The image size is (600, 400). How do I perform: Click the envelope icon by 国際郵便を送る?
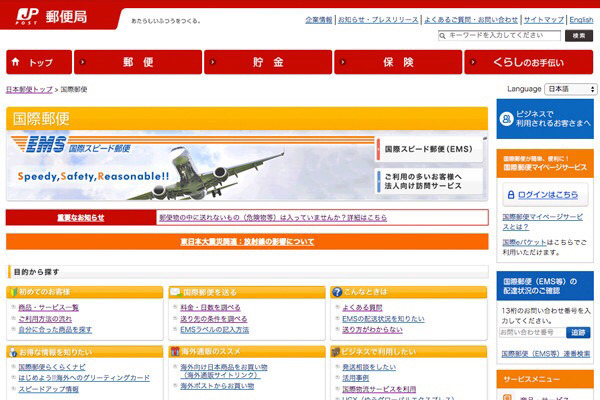pos(175,292)
